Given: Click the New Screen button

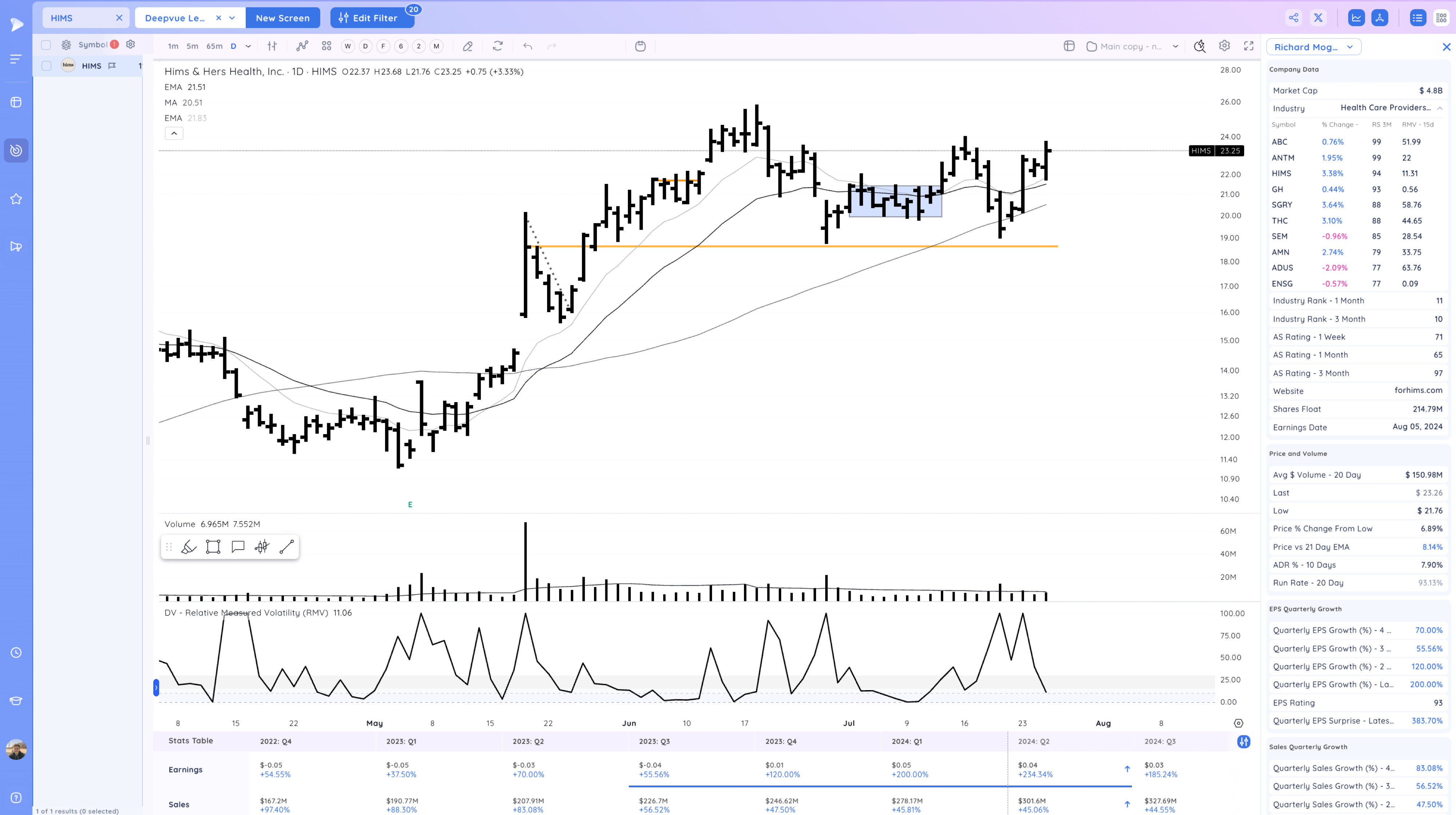Looking at the screenshot, I should pyautogui.click(x=282, y=17).
